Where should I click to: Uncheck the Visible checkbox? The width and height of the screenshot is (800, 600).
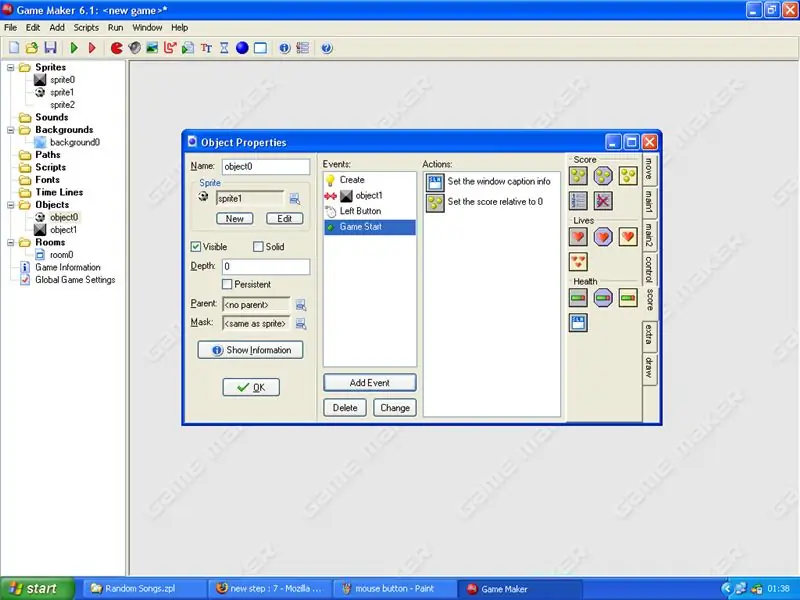[x=195, y=247]
